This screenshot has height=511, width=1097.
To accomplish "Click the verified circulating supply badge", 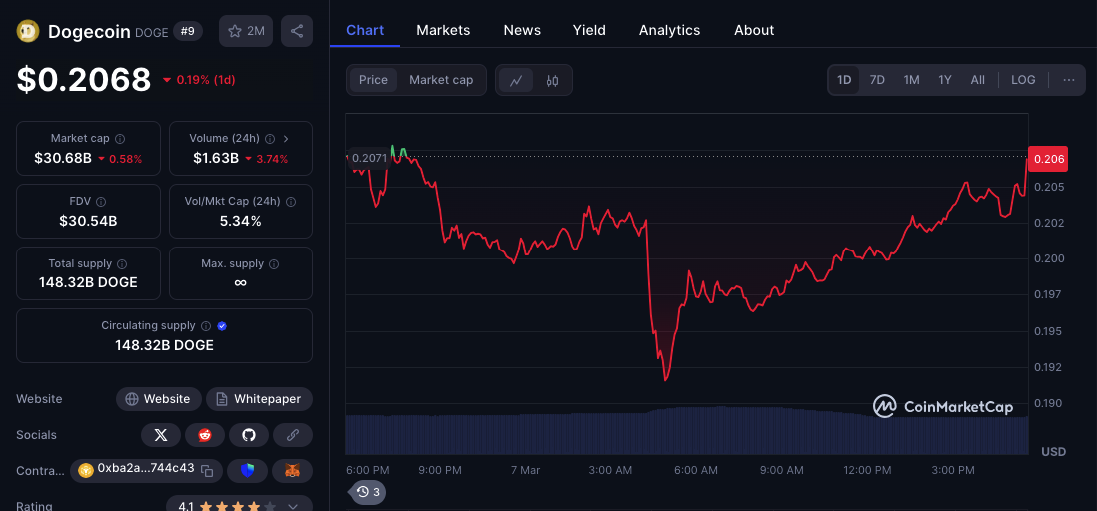I will [222, 326].
